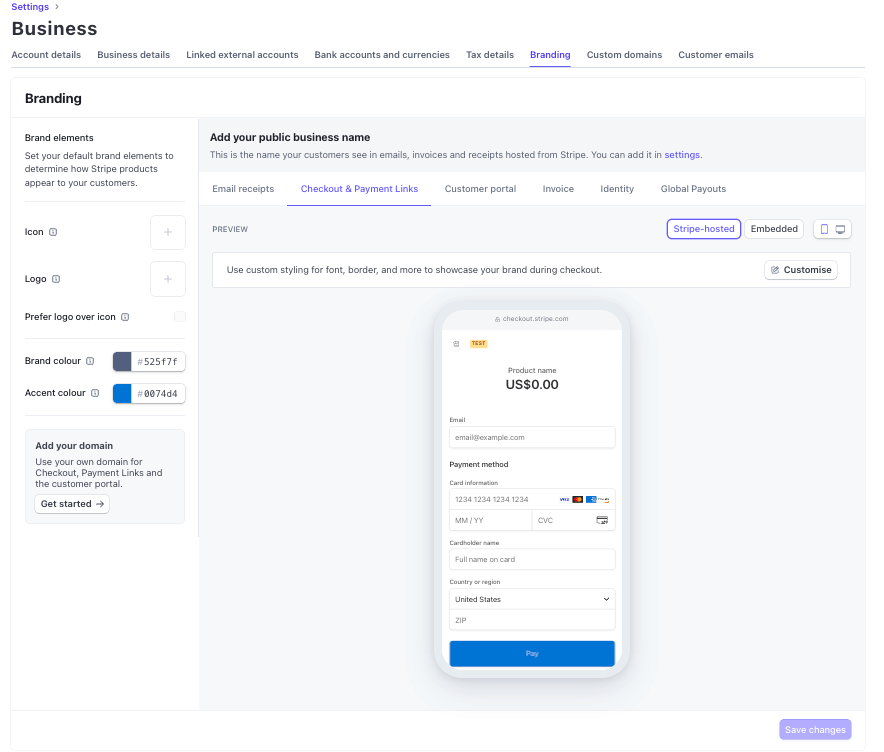Click the card number field in preview
Screen dimensions: 884x752
[532, 499]
